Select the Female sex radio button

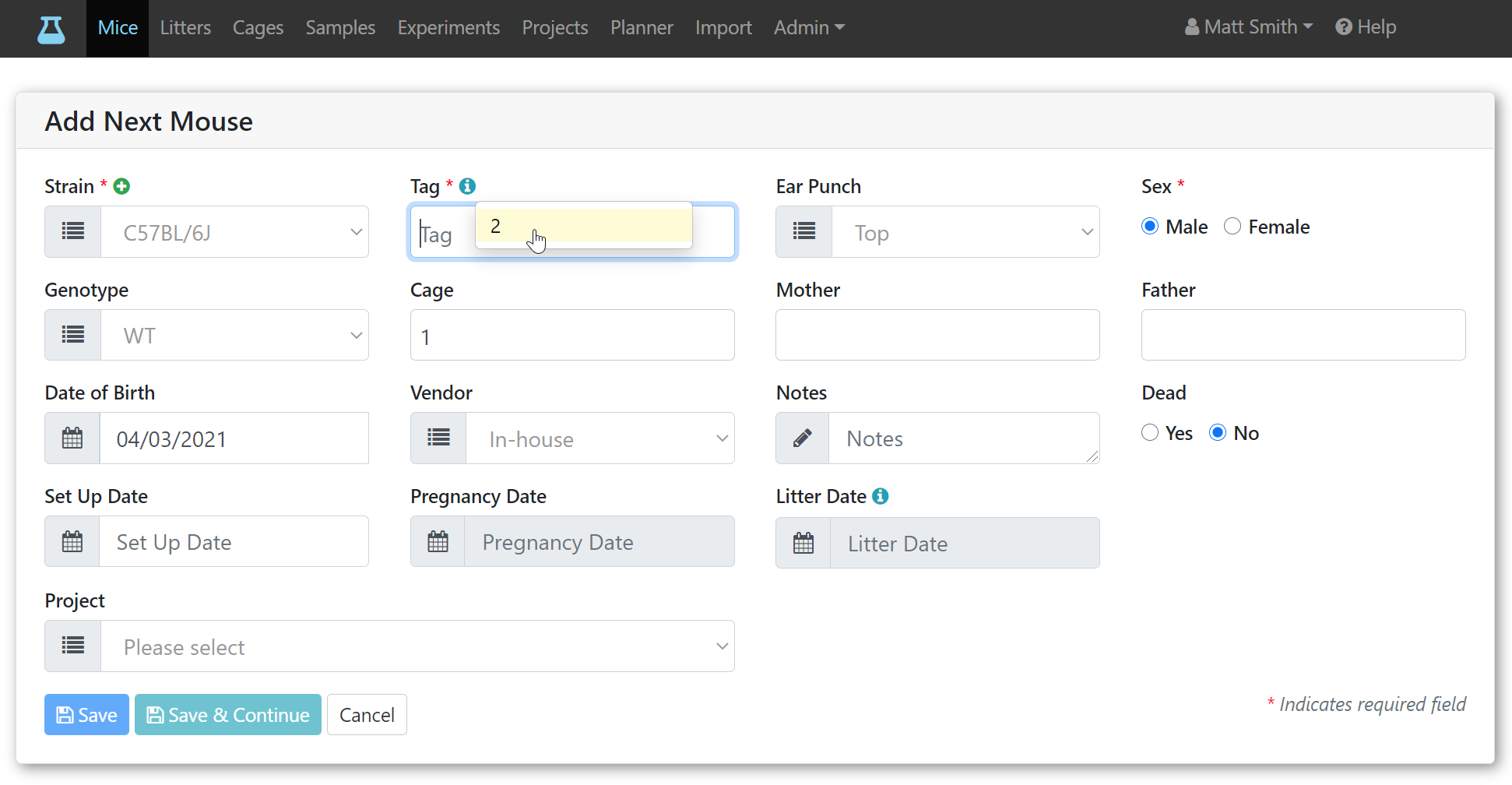1232,227
